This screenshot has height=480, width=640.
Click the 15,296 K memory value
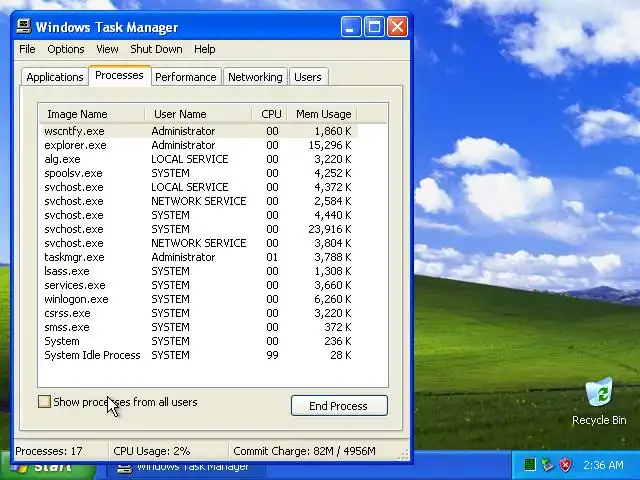pos(330,145)
